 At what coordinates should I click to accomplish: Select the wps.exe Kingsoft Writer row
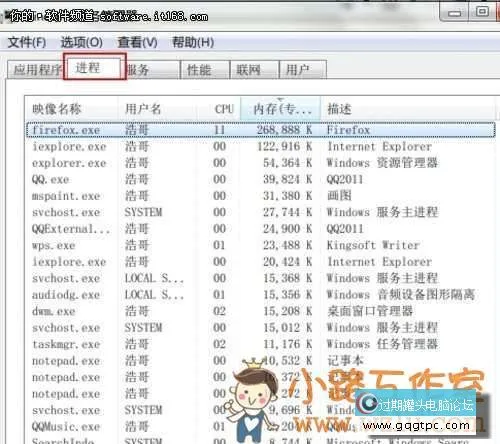(x=261, y=245)
